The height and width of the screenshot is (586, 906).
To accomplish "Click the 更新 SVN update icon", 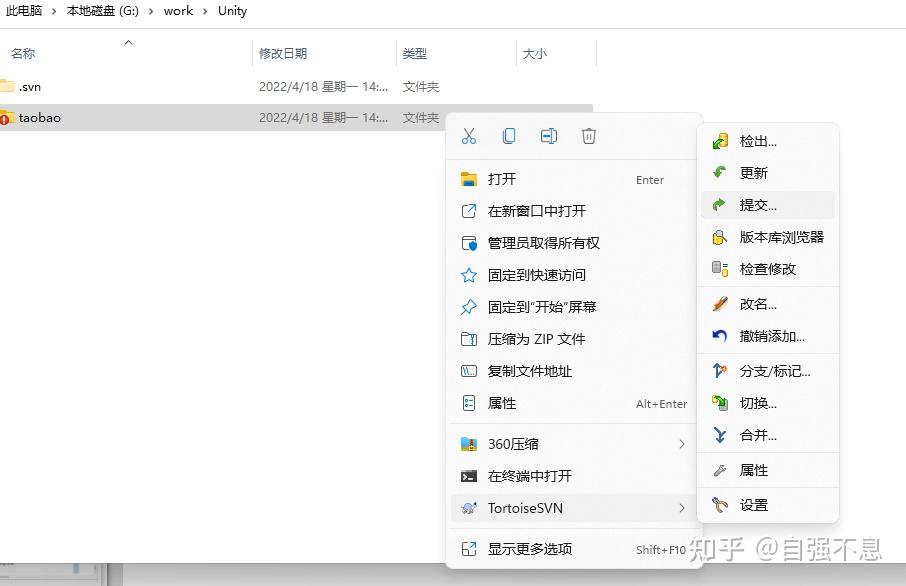I will click(722, 172).
